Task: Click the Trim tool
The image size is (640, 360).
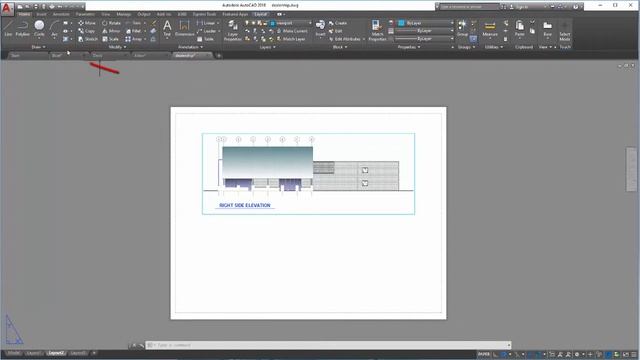Action: [x=133, y=23]
